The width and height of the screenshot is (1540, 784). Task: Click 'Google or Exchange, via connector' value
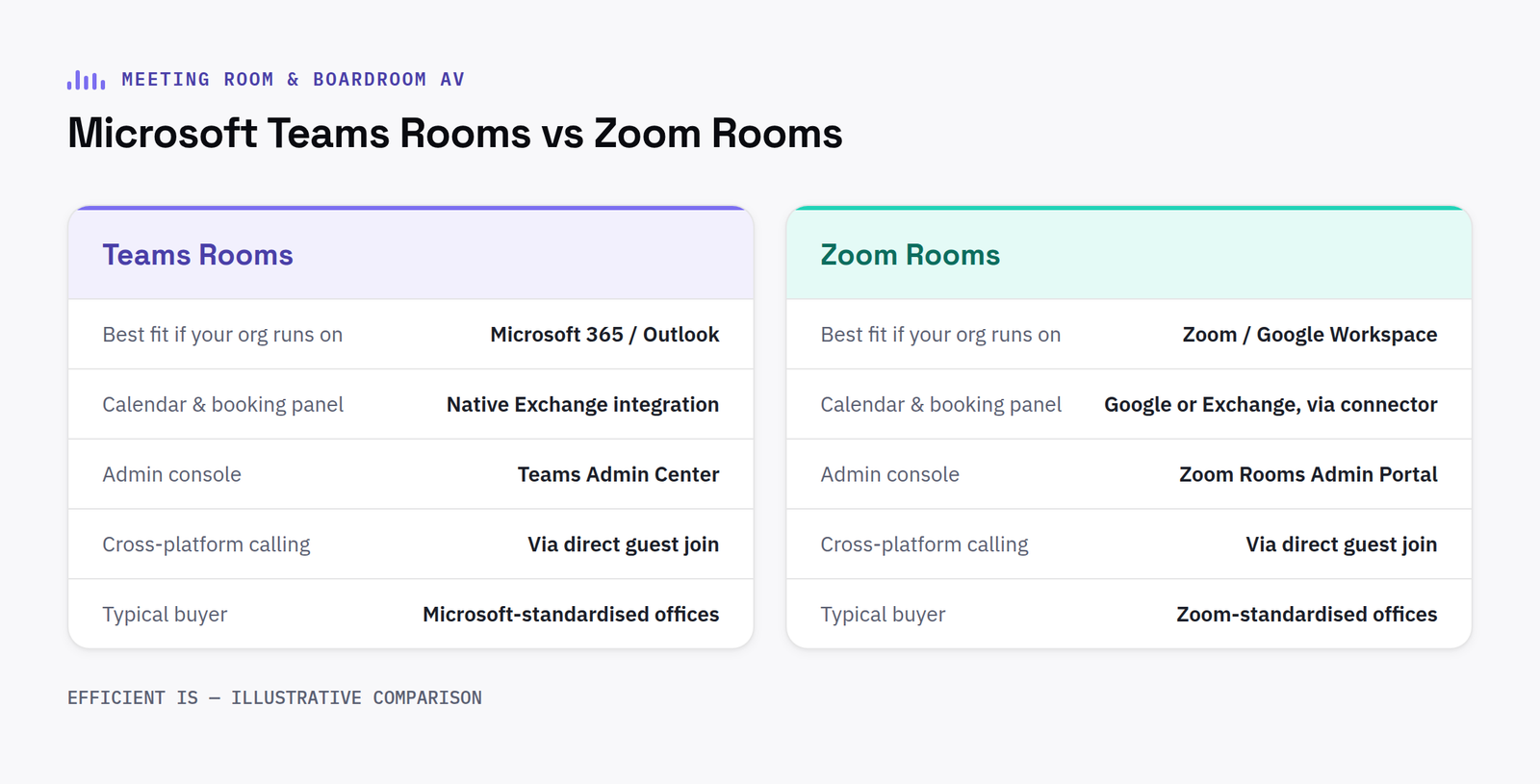tap(1270, 405)
